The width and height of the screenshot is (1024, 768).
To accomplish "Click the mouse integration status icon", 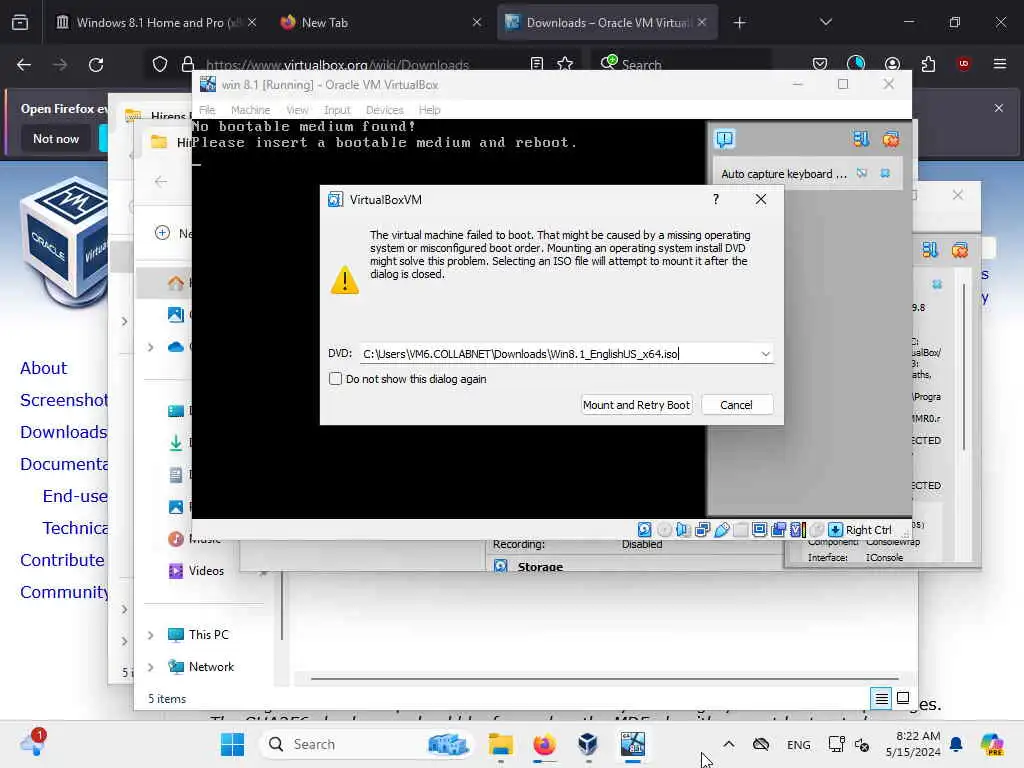I will pos(816,530).
